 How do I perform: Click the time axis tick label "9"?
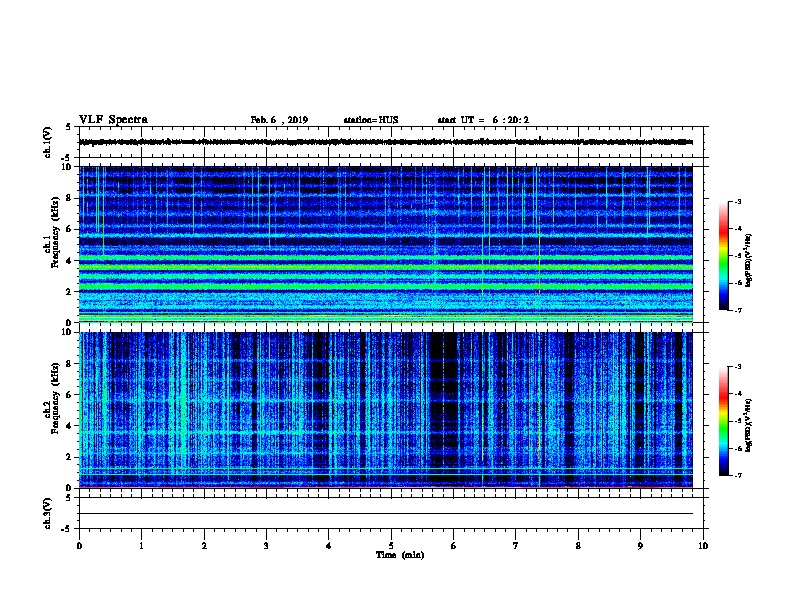click(x=640, y=546)
